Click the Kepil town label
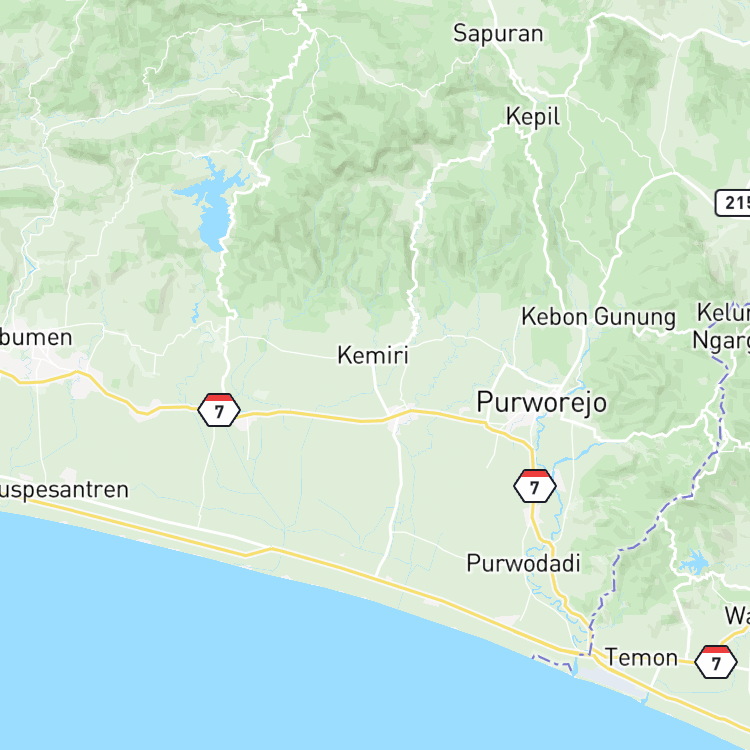Viewport: 750px width, 750px height. (x=533, y=117)
